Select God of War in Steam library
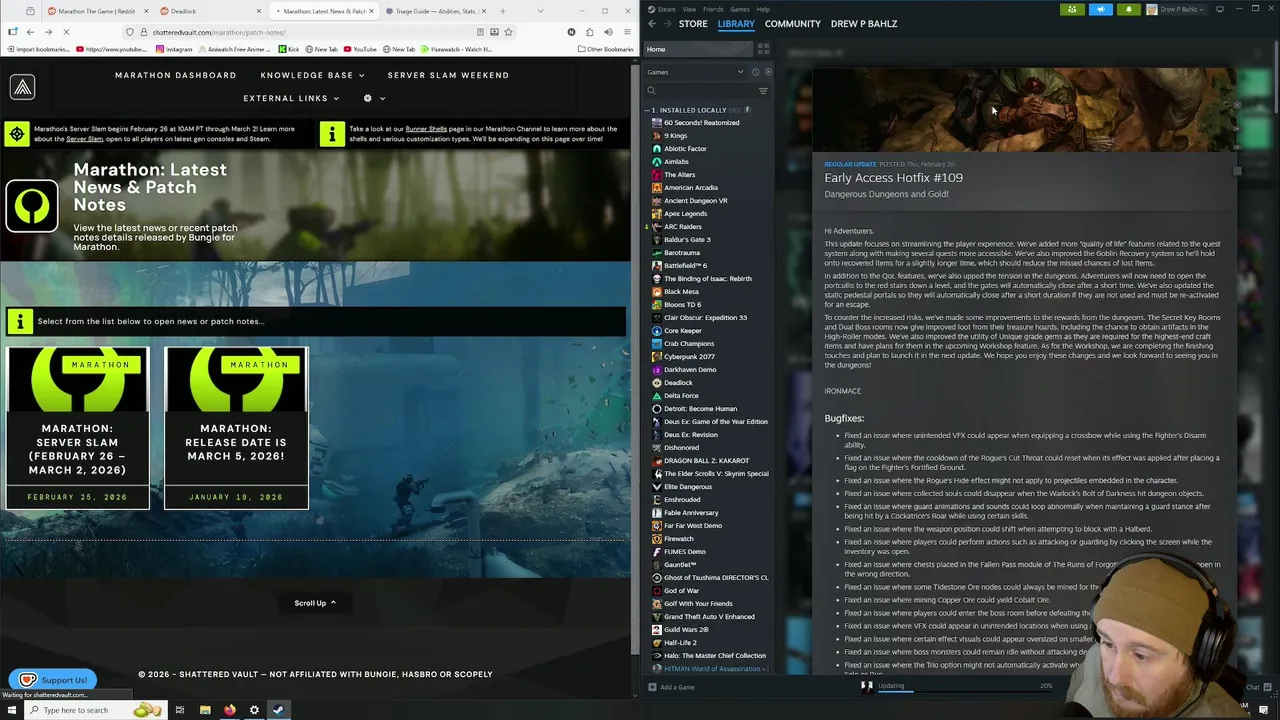Viewport: 1280px width, 720px height. tap(681, 591)
